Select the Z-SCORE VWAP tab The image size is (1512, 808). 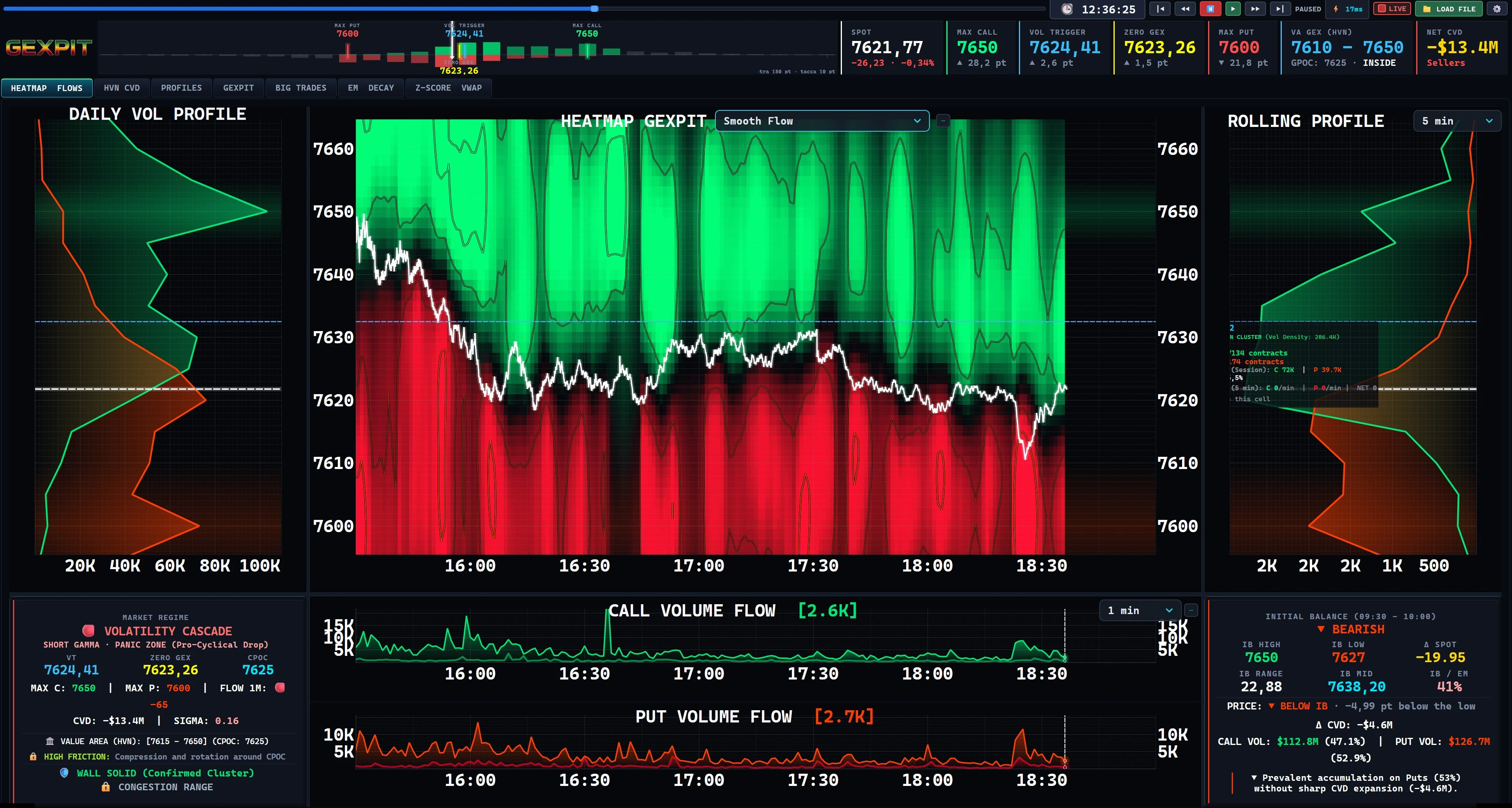449,88
